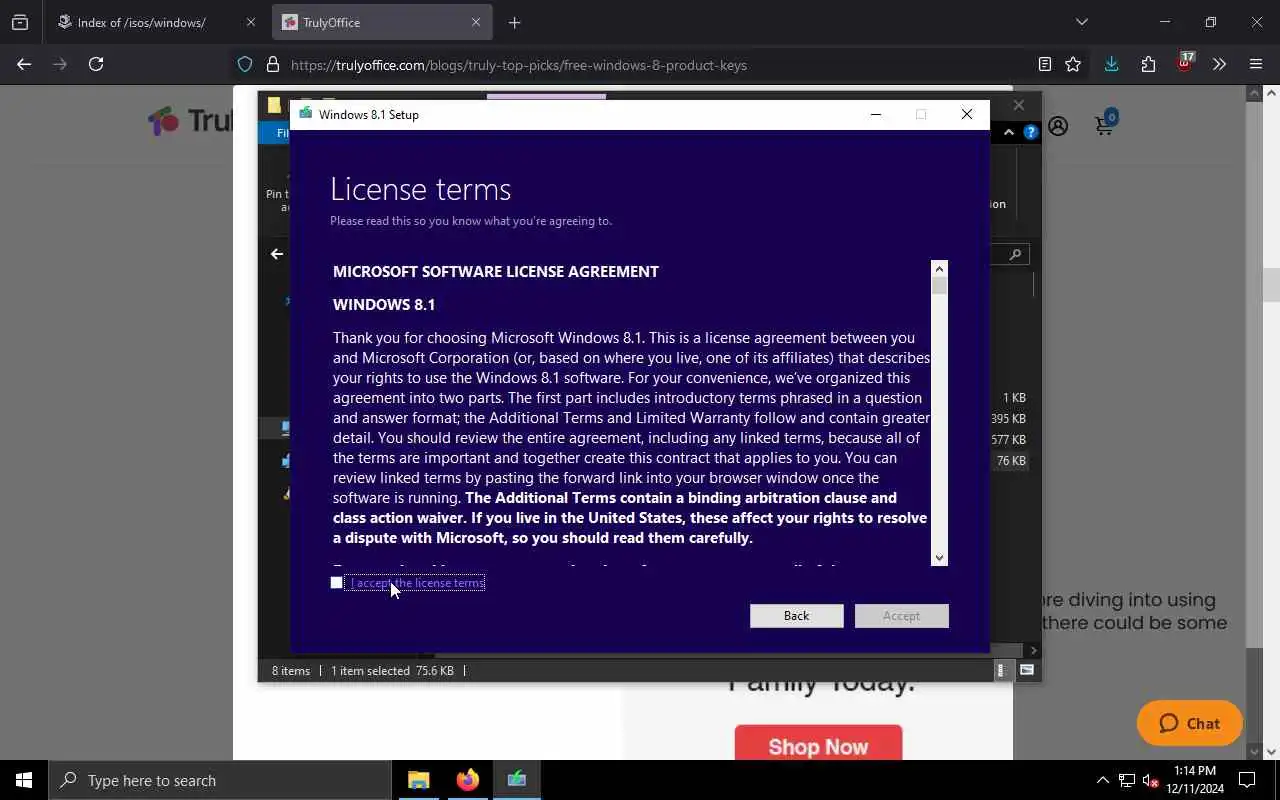Reload the current page
This screenshot has height=800, width=1280.
pos(96,64)
